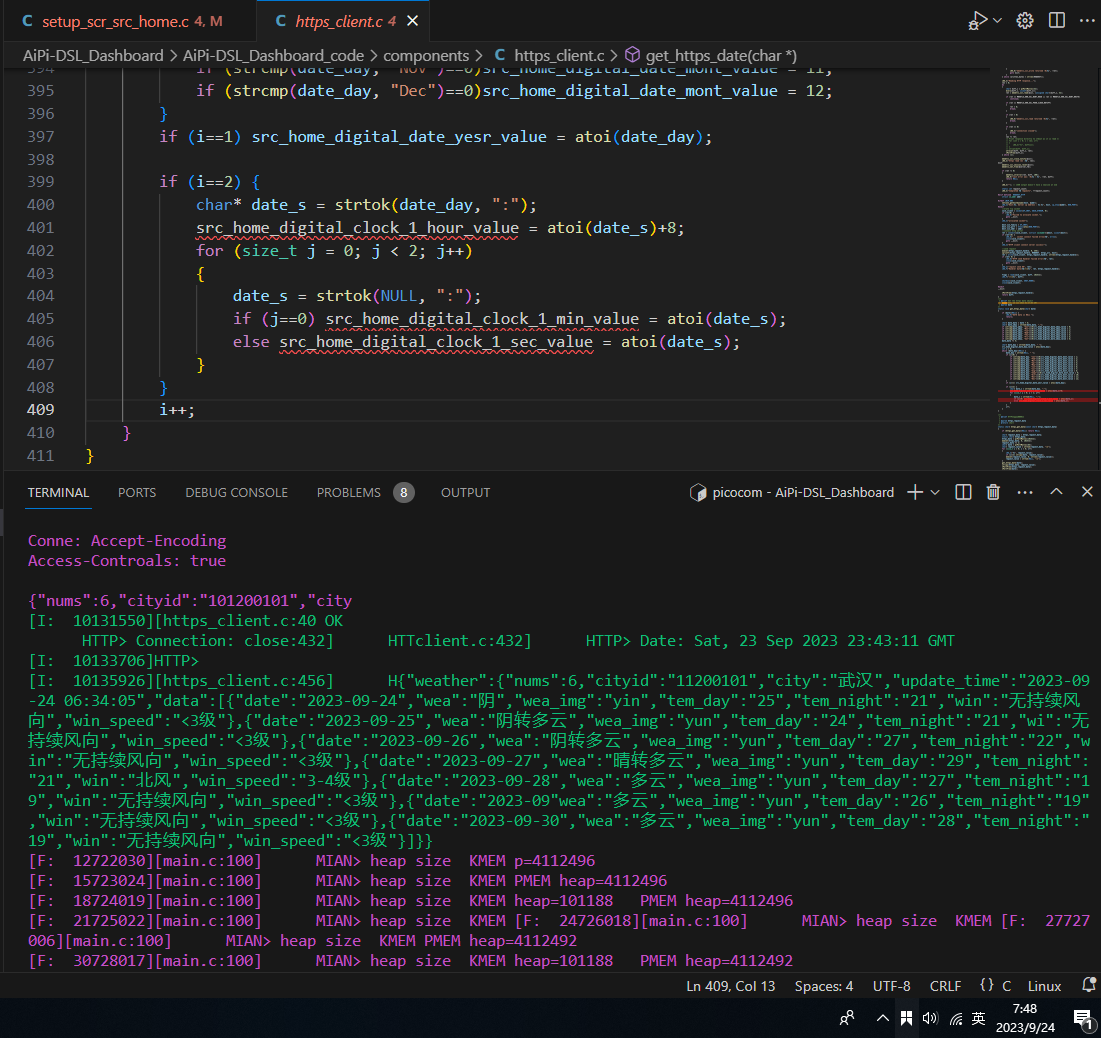Click the get_https_date(char *) breadcrumb

[x=721, y=55]
